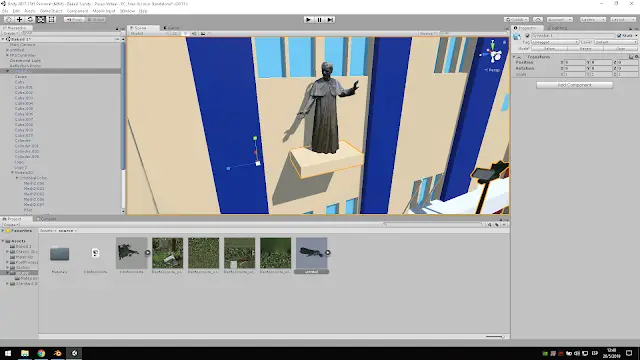This screenshot has height=360, width=640.
Task: Toggle the Static checkbox in Inspector
Action: pyautogui.click(x=619, y=36)
